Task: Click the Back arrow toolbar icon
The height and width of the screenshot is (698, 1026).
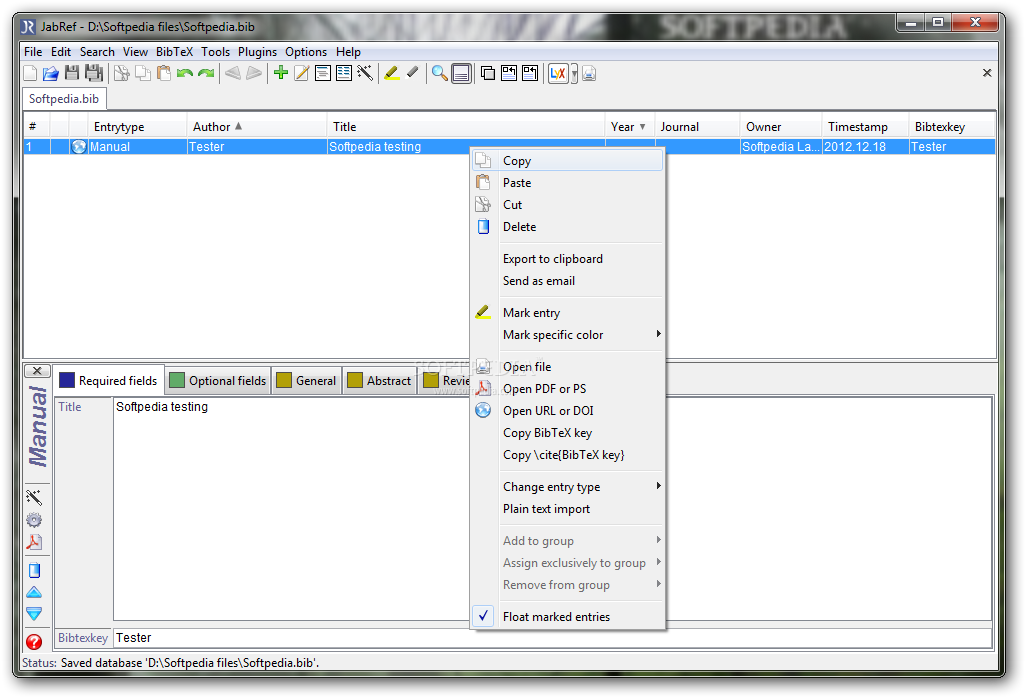Action: tap(233, 73)
